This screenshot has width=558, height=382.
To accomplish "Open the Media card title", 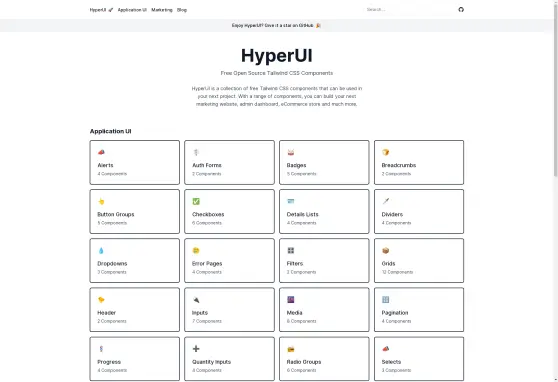I will tap(294, 313).
